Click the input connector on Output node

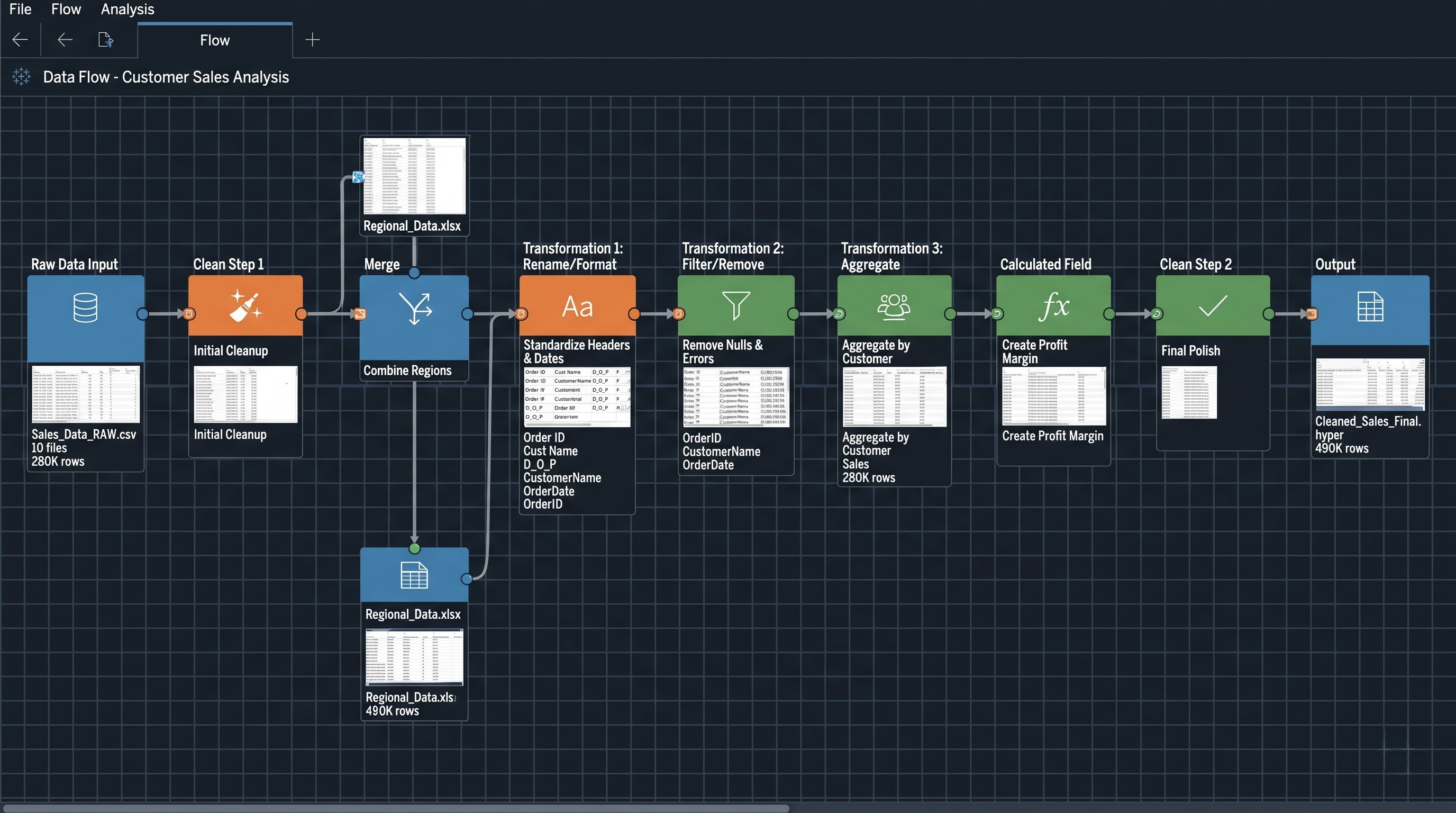pyautogui.click(x=1312, y=314)
